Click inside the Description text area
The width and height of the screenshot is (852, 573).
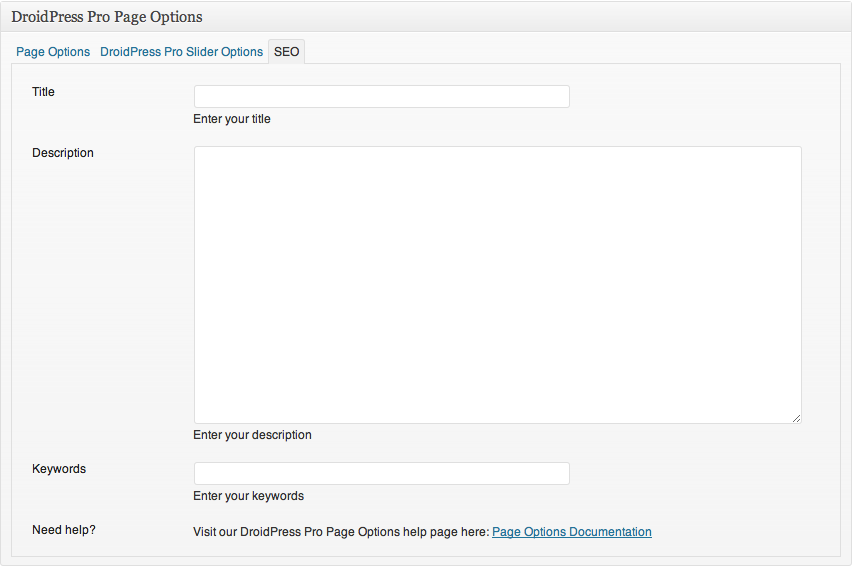pos(497,285)
